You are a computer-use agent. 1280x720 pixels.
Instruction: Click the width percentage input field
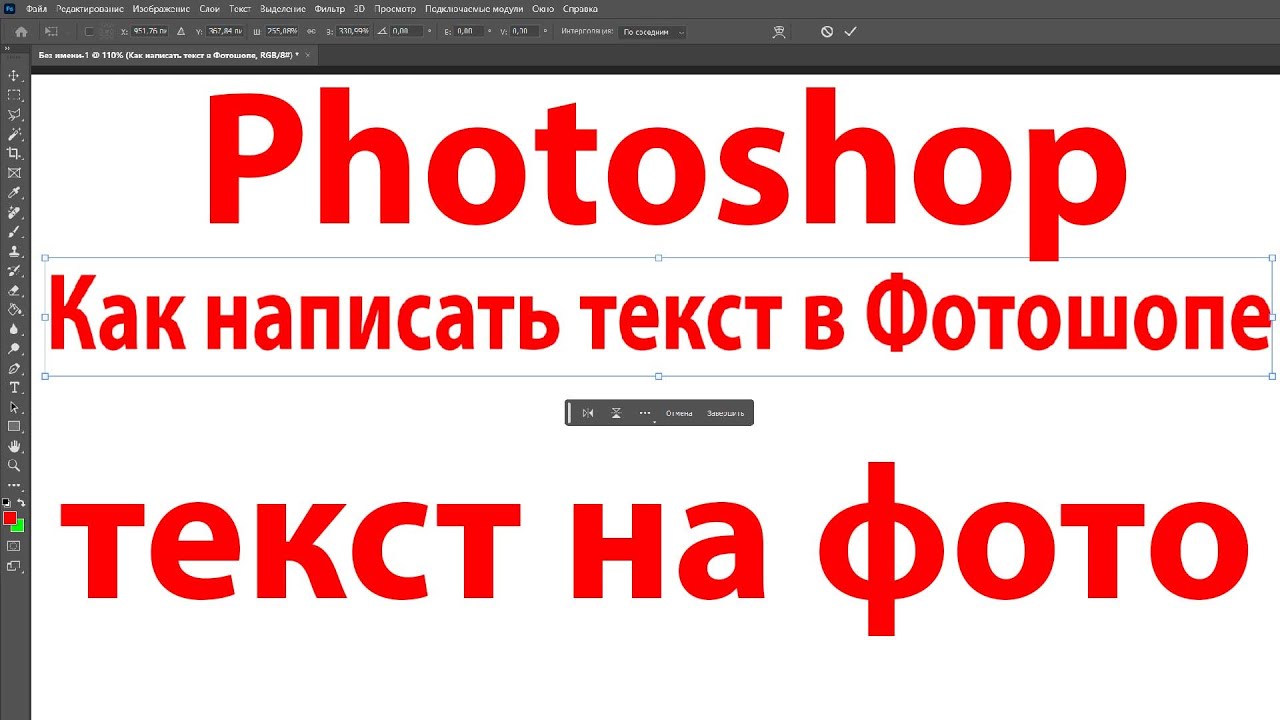[x=283, y=32]
